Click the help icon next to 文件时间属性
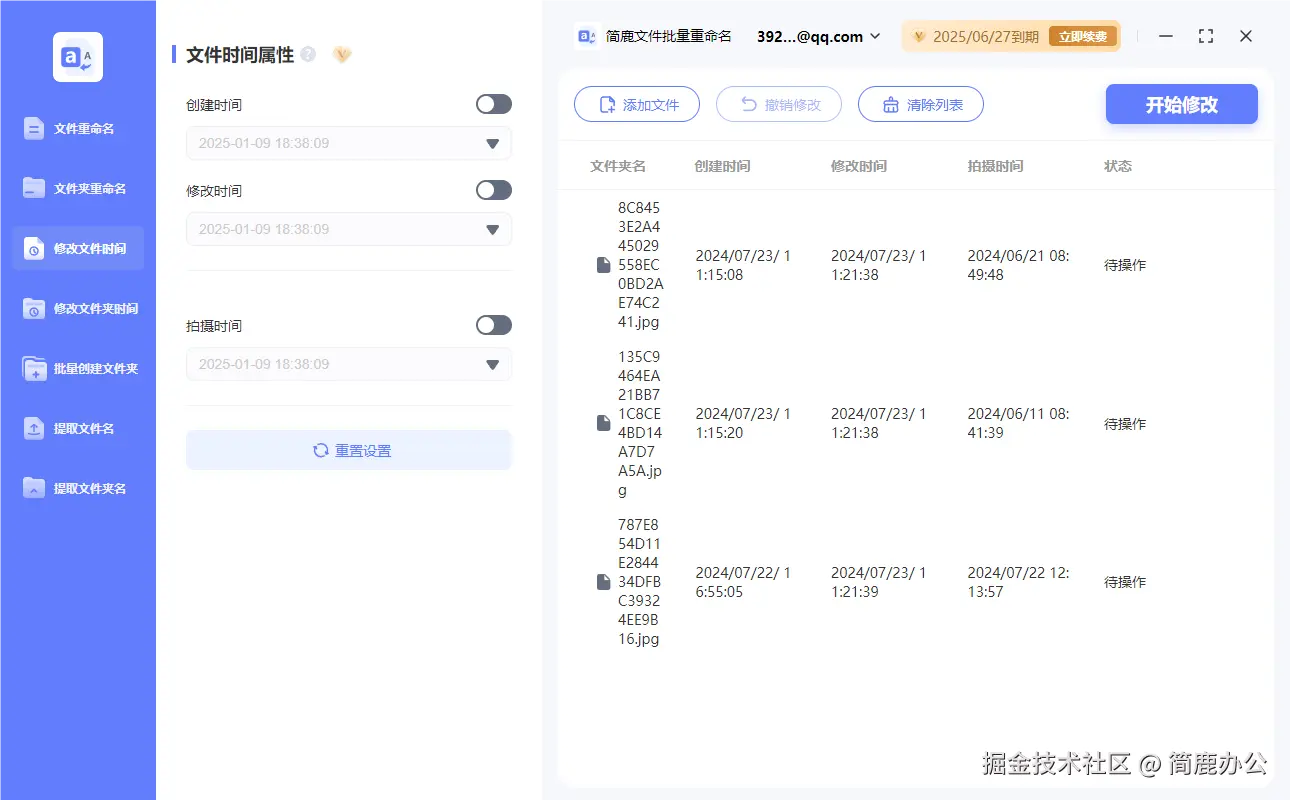The height and width of the screenshot is (800, 1290). (x=310, y=53)
